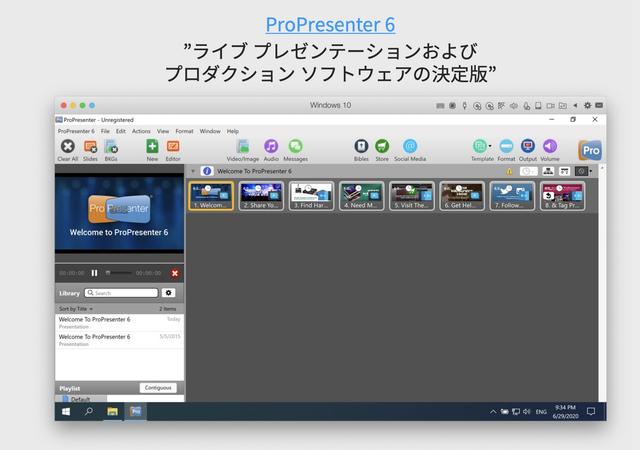The image size is (640, 450).
Task: Click ProPresenter taskbar icon
Action: point(136,412)
